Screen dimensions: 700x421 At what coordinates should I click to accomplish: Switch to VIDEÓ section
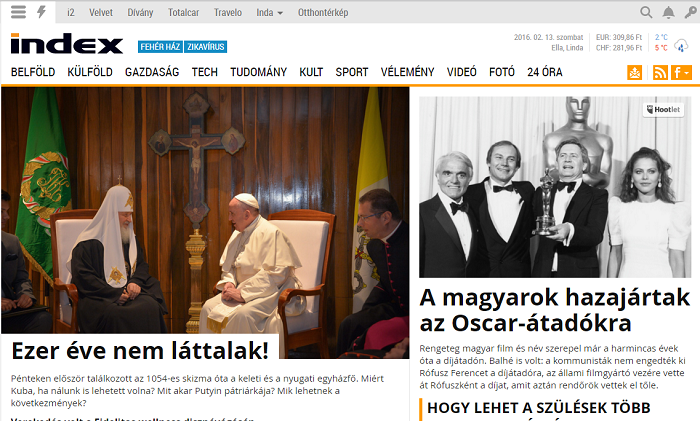(x=462, y=72)
